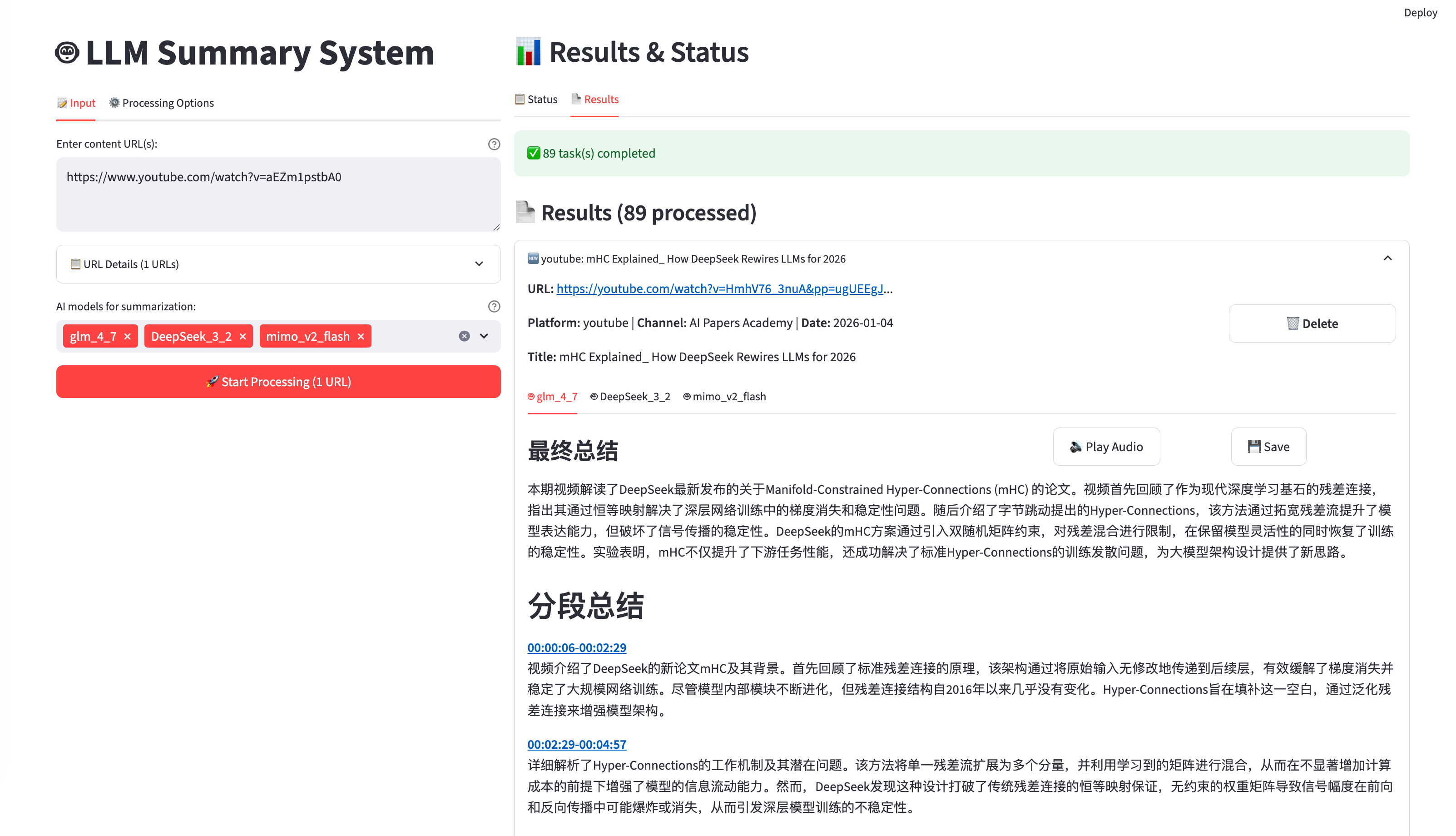This screenshot has width=1456, height=836.
Task: Collapse the mHC Explained youtube result
Action: [1387, 259]
